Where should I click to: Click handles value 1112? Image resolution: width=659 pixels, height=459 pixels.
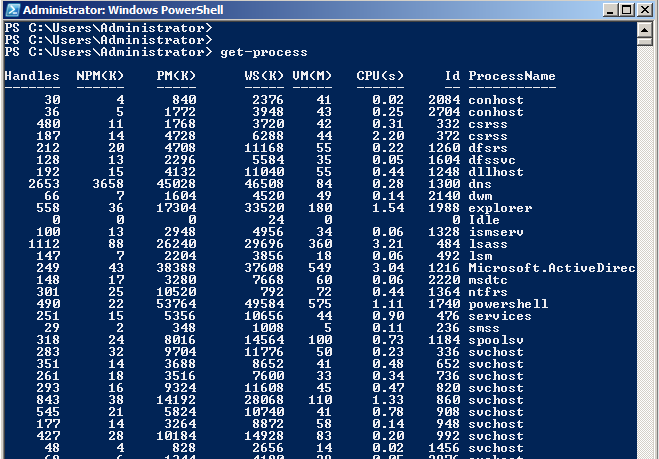coord(45,244)
